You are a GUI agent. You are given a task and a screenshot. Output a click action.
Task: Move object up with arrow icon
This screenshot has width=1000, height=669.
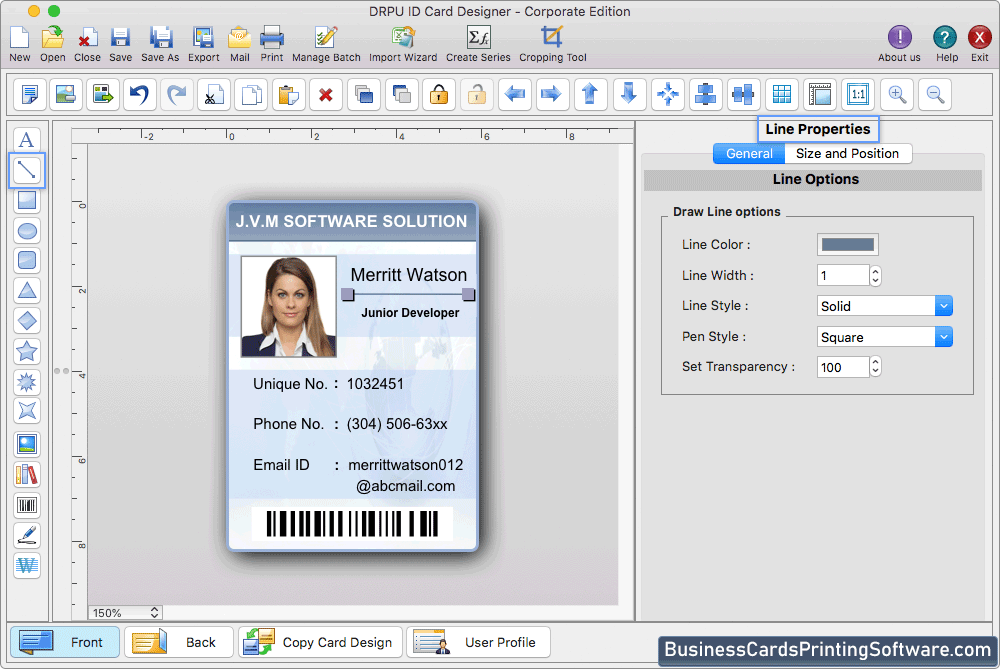[x=591, y=95]
